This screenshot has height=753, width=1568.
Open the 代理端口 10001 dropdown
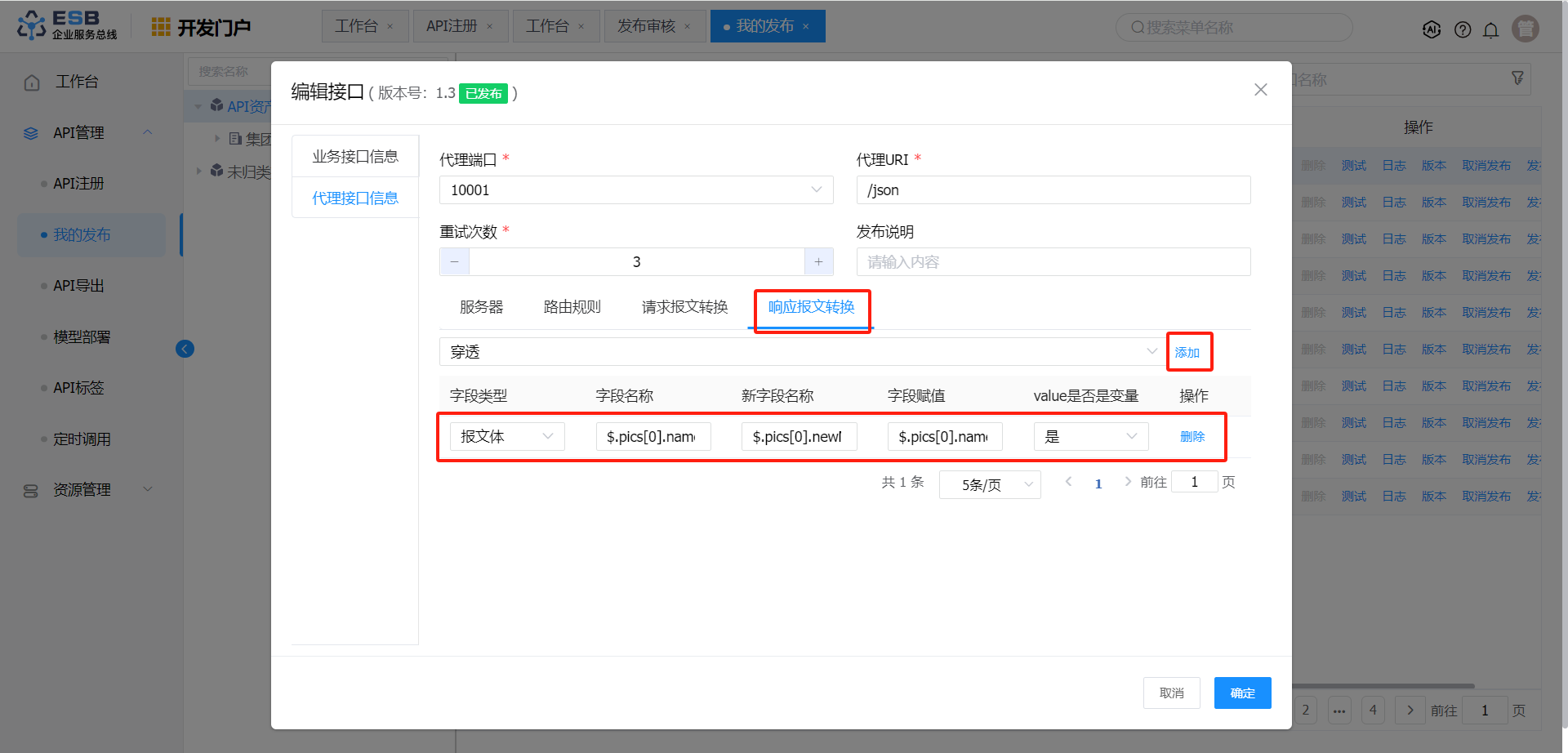tap(635, 190)
